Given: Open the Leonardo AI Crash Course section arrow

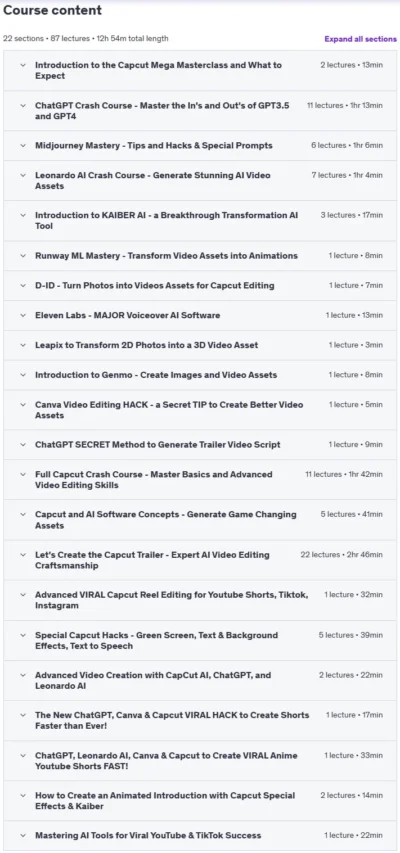Looking at the screenshot, I should (x=23, y=175).
